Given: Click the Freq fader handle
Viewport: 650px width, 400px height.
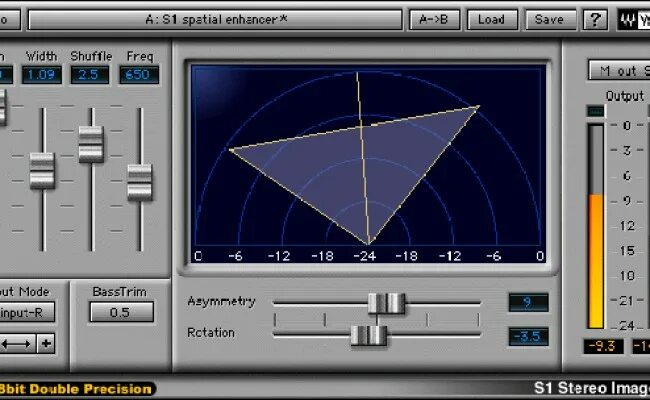Looking at the screenshot, I should [140, 182].
